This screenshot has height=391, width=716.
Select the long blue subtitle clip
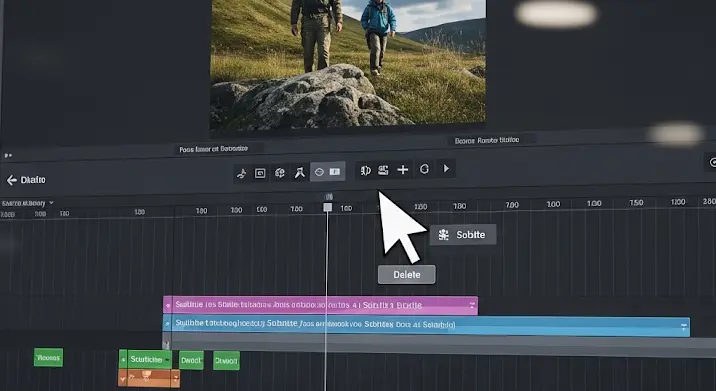pos(426,325)
